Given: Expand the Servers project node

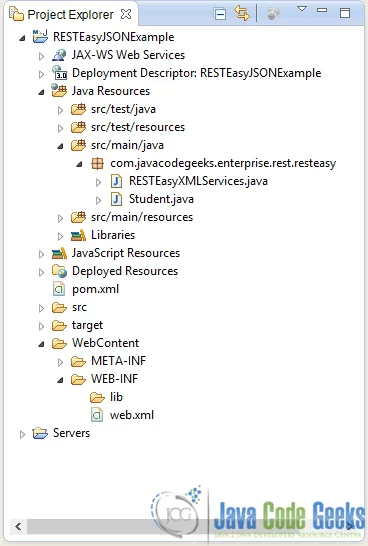Looking at the screenshot, I should [22, 435].
